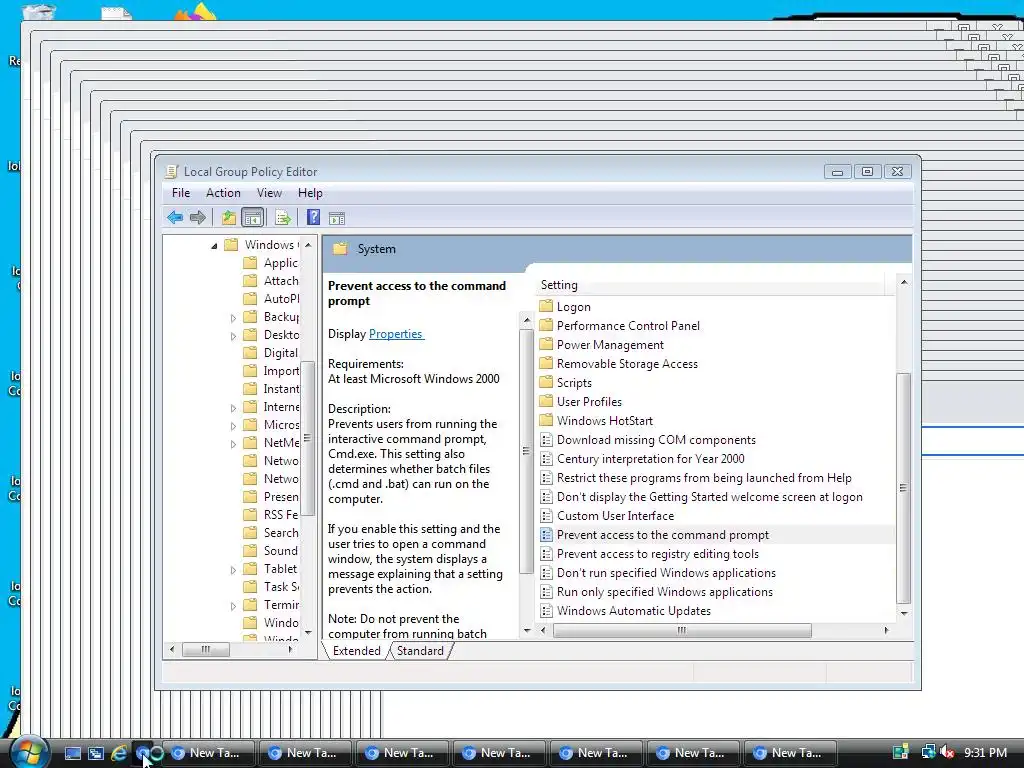The height and width of the screenshot is (768, 1024).
Task: Click settings list horizontal scrollbar thumb
Action: [x=682, y=630]
